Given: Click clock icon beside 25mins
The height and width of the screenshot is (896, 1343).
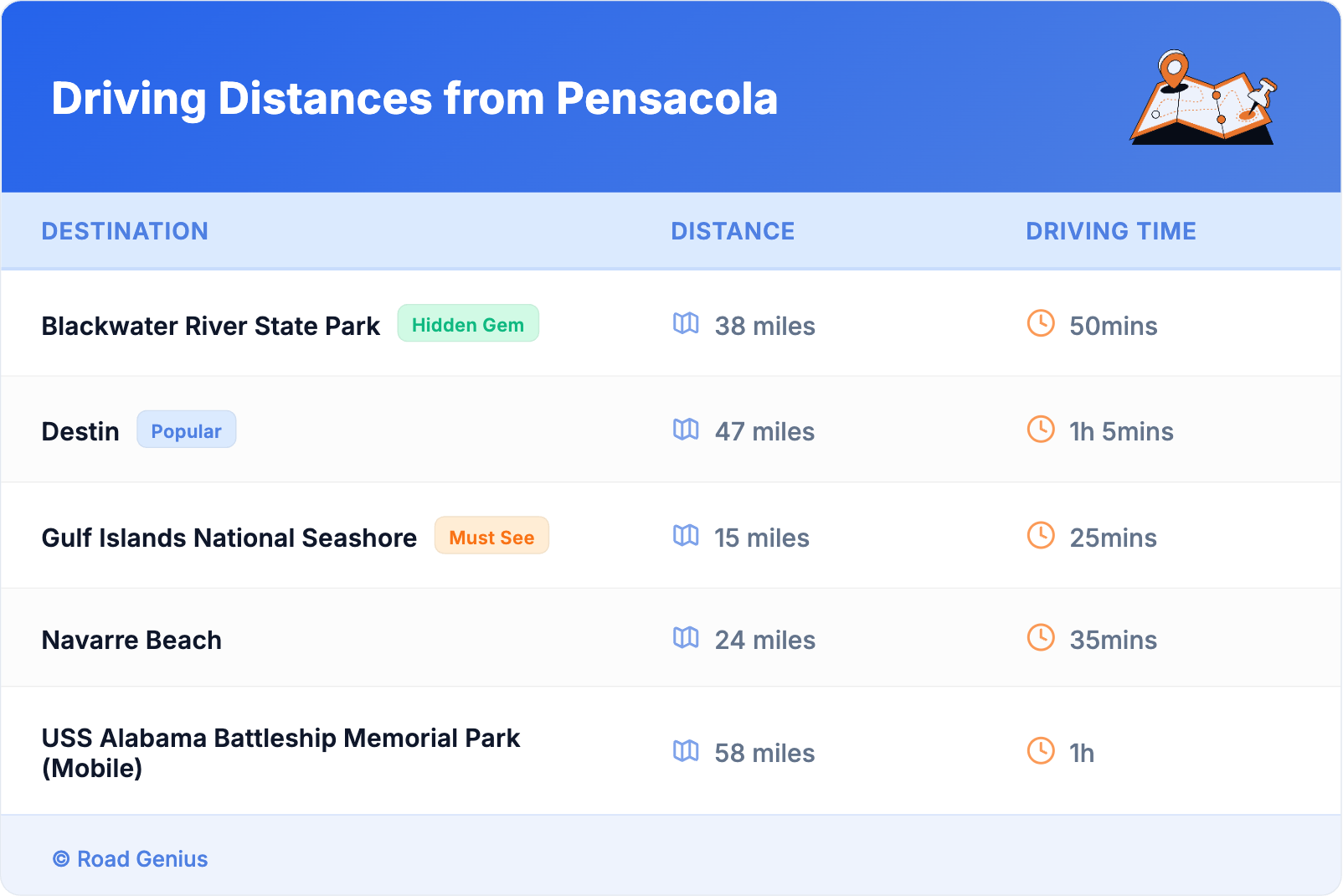Looking at the screenshot, I should tap(1041, 536).
